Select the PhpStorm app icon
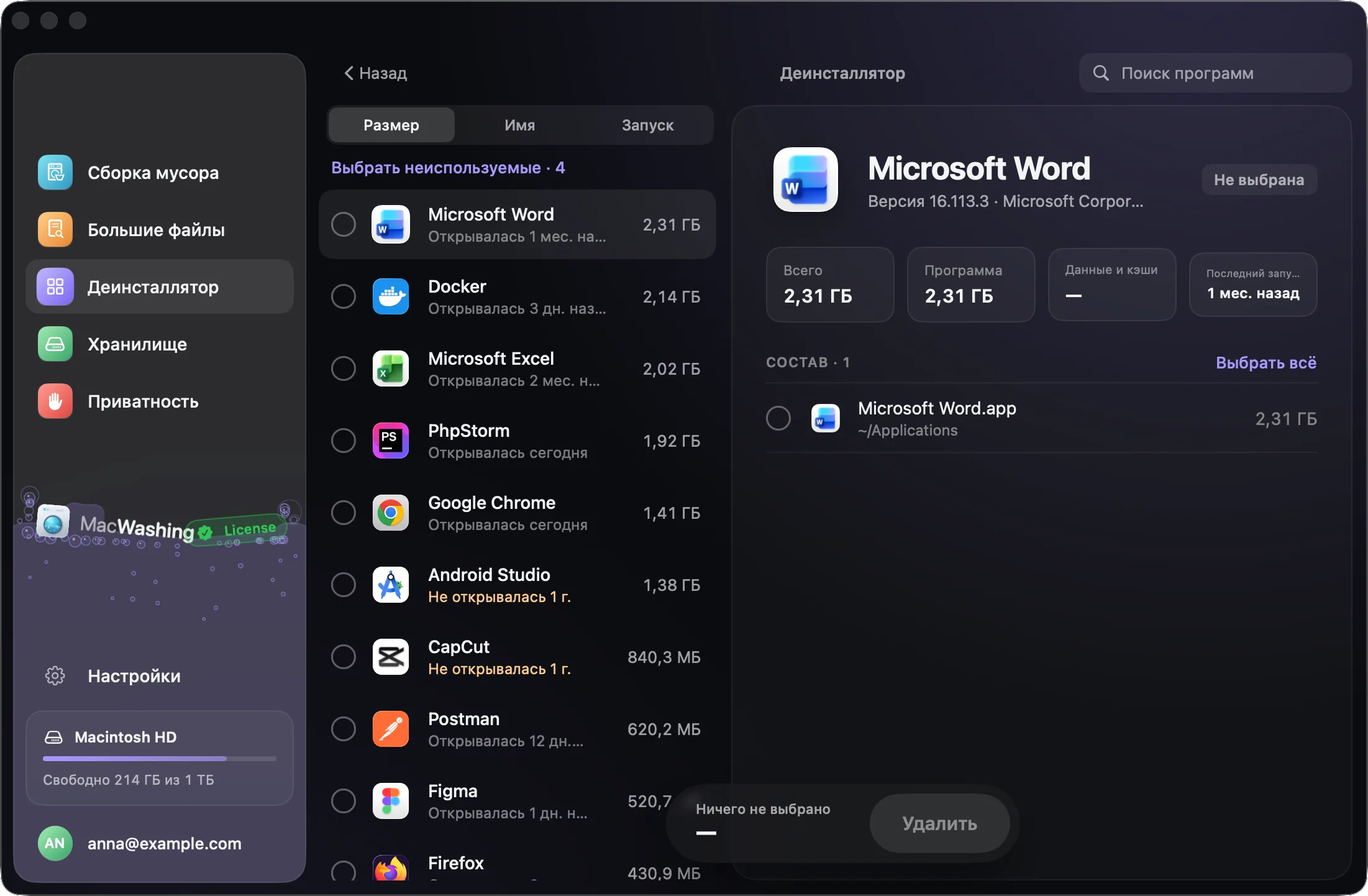 click(x=391, y=441)
